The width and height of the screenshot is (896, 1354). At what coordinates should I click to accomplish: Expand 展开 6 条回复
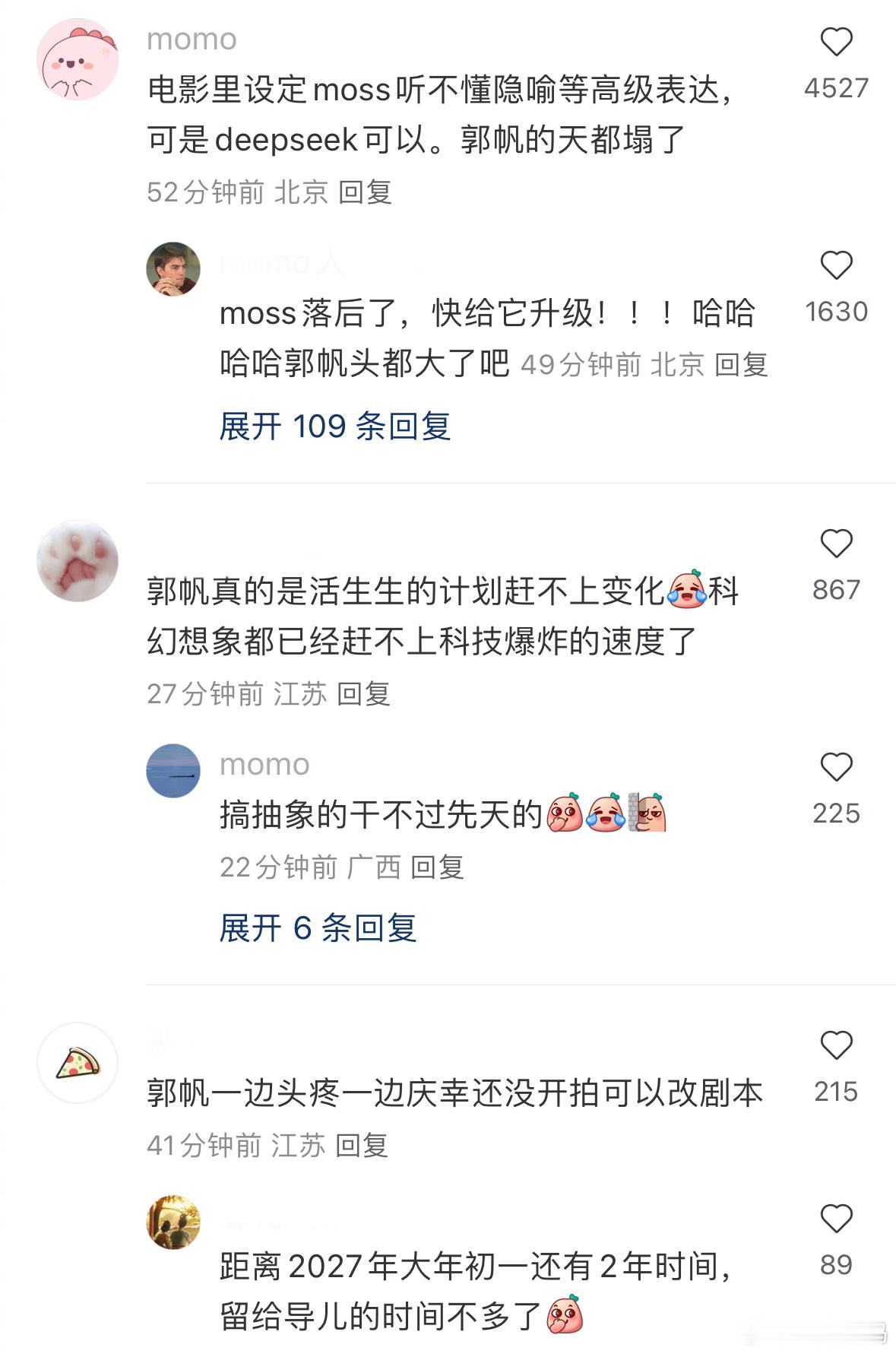coord(318,928)
